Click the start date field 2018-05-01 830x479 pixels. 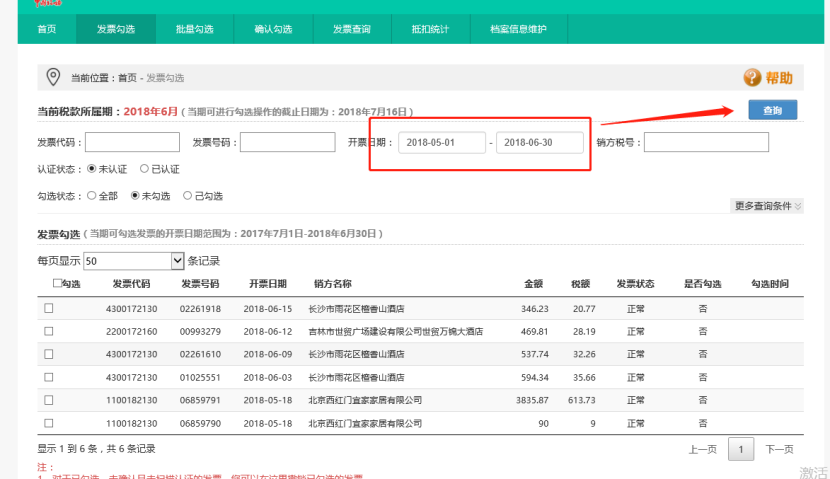(442, 143)
